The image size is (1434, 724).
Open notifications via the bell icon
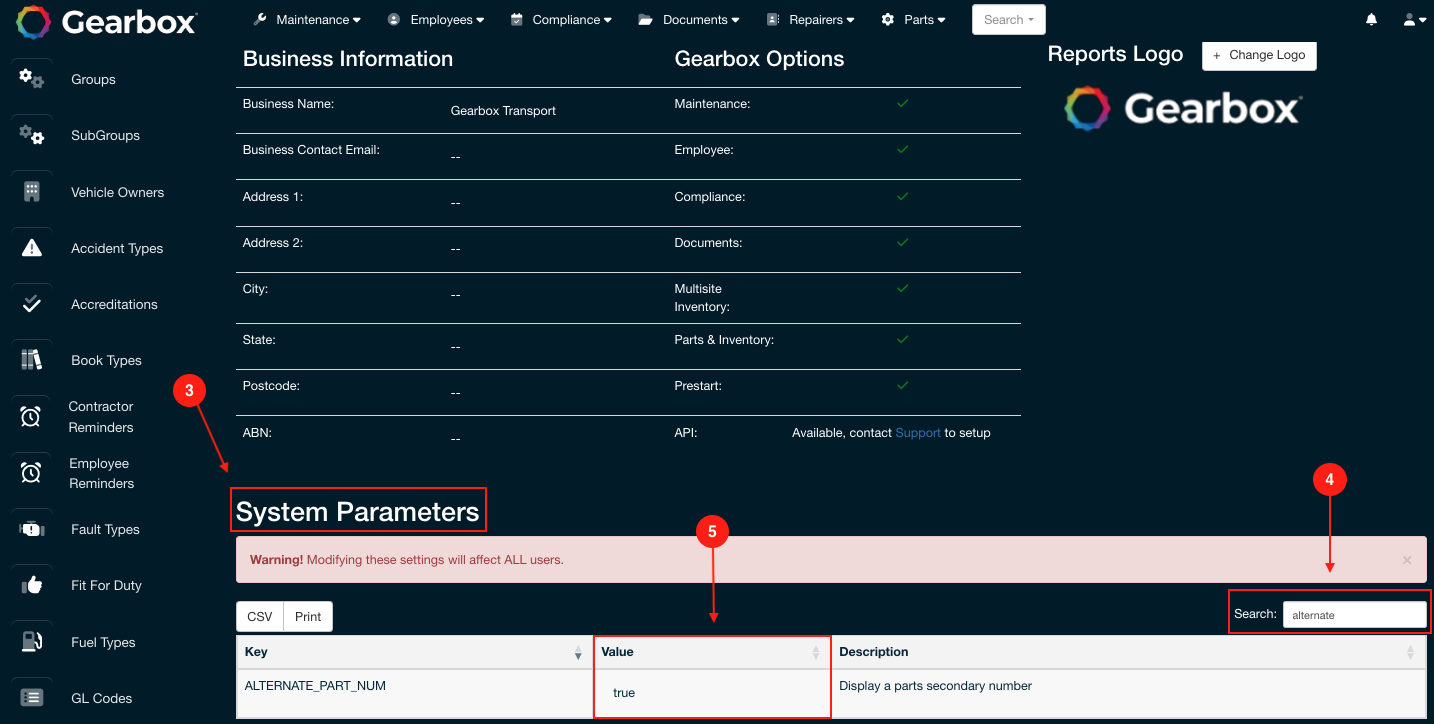[x=1371, y=20]
